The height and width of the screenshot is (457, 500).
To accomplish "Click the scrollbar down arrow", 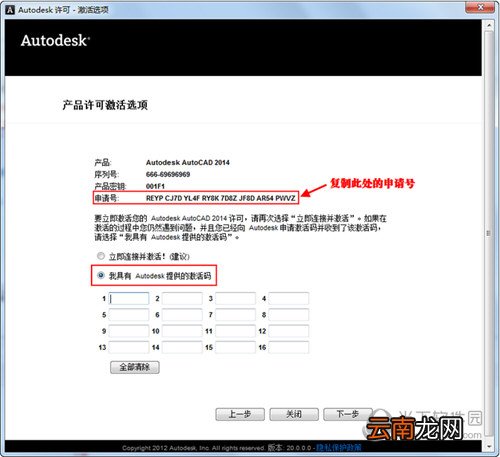I will click(489, 446).
